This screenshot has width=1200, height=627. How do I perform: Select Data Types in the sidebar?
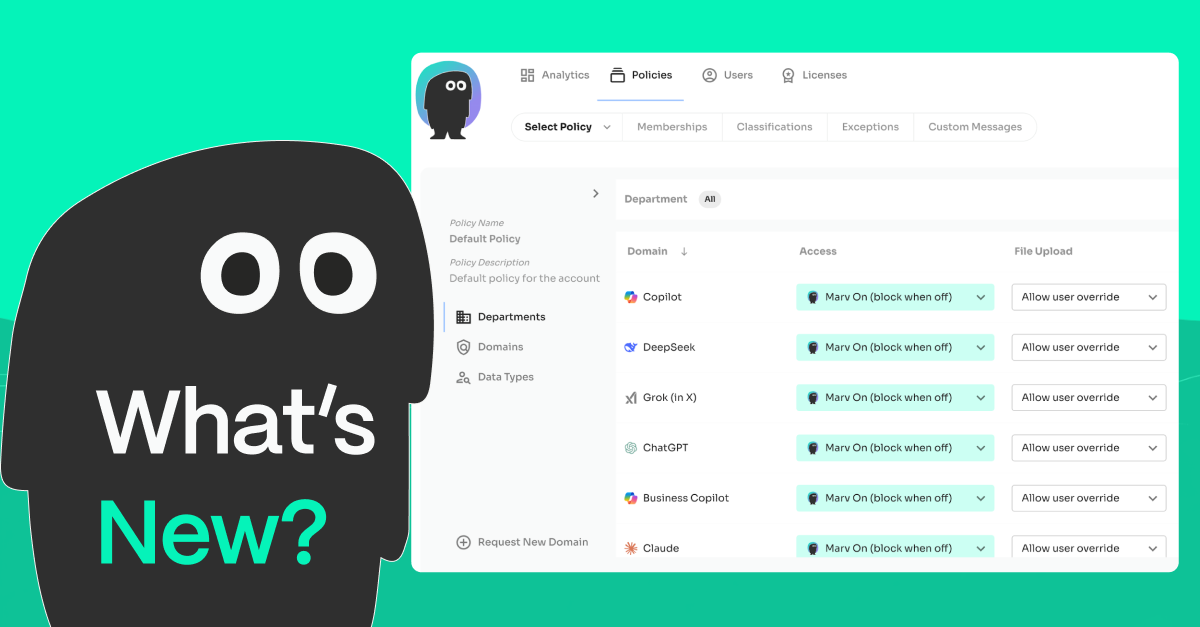point(494,377)
